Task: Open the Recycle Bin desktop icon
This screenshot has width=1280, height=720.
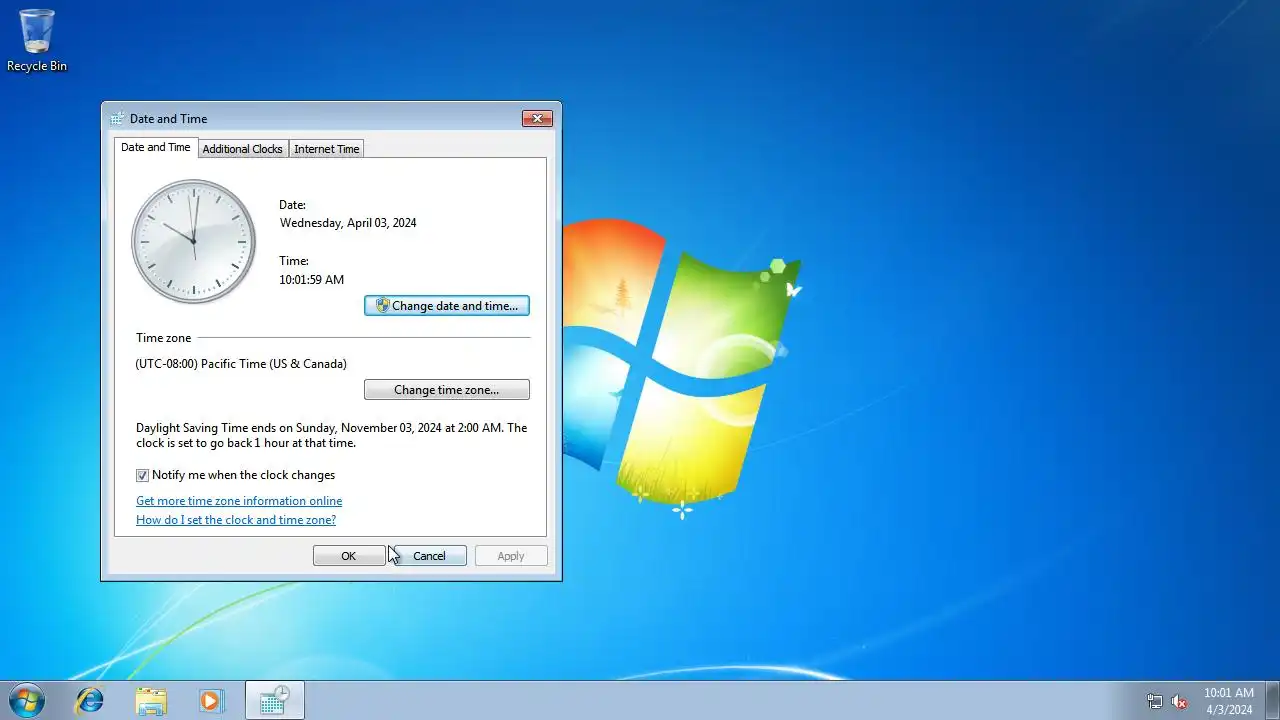Action: (37, 40)
